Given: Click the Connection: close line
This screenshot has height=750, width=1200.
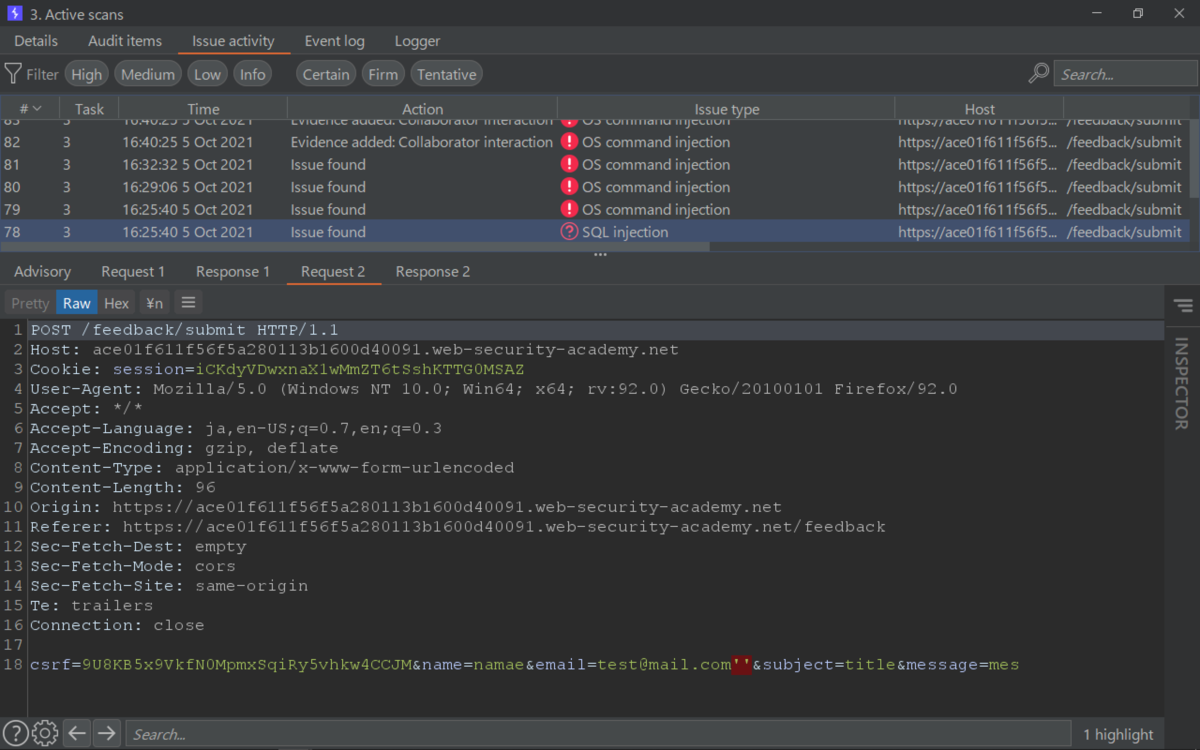Looking at the screenshot, I should coord(117,625).
